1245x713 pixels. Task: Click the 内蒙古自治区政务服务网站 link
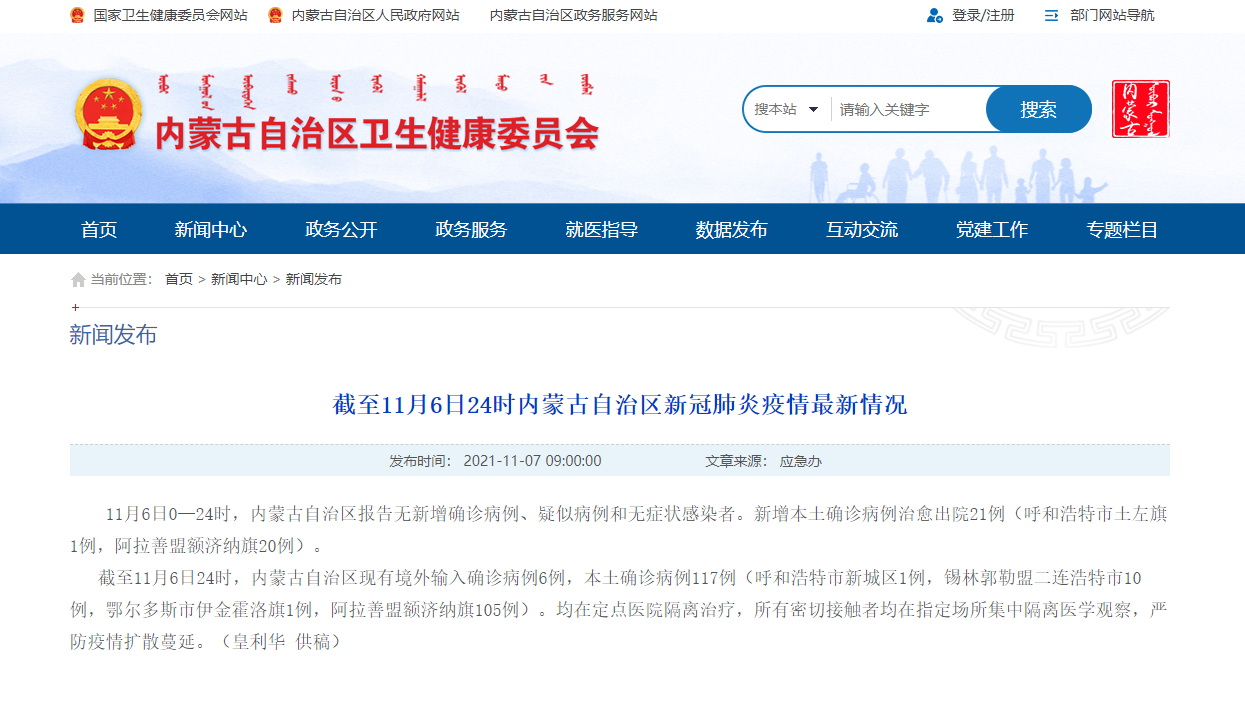tap(574, 15)
